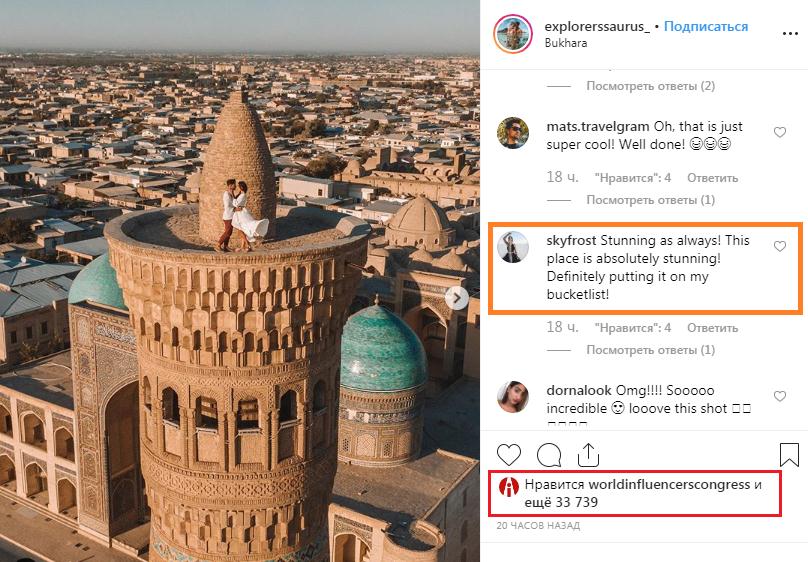The width and height of the screenshot is (808, 562).
Task: Like mats.travelgram's comment with the heart
Action: click(780, 132)
